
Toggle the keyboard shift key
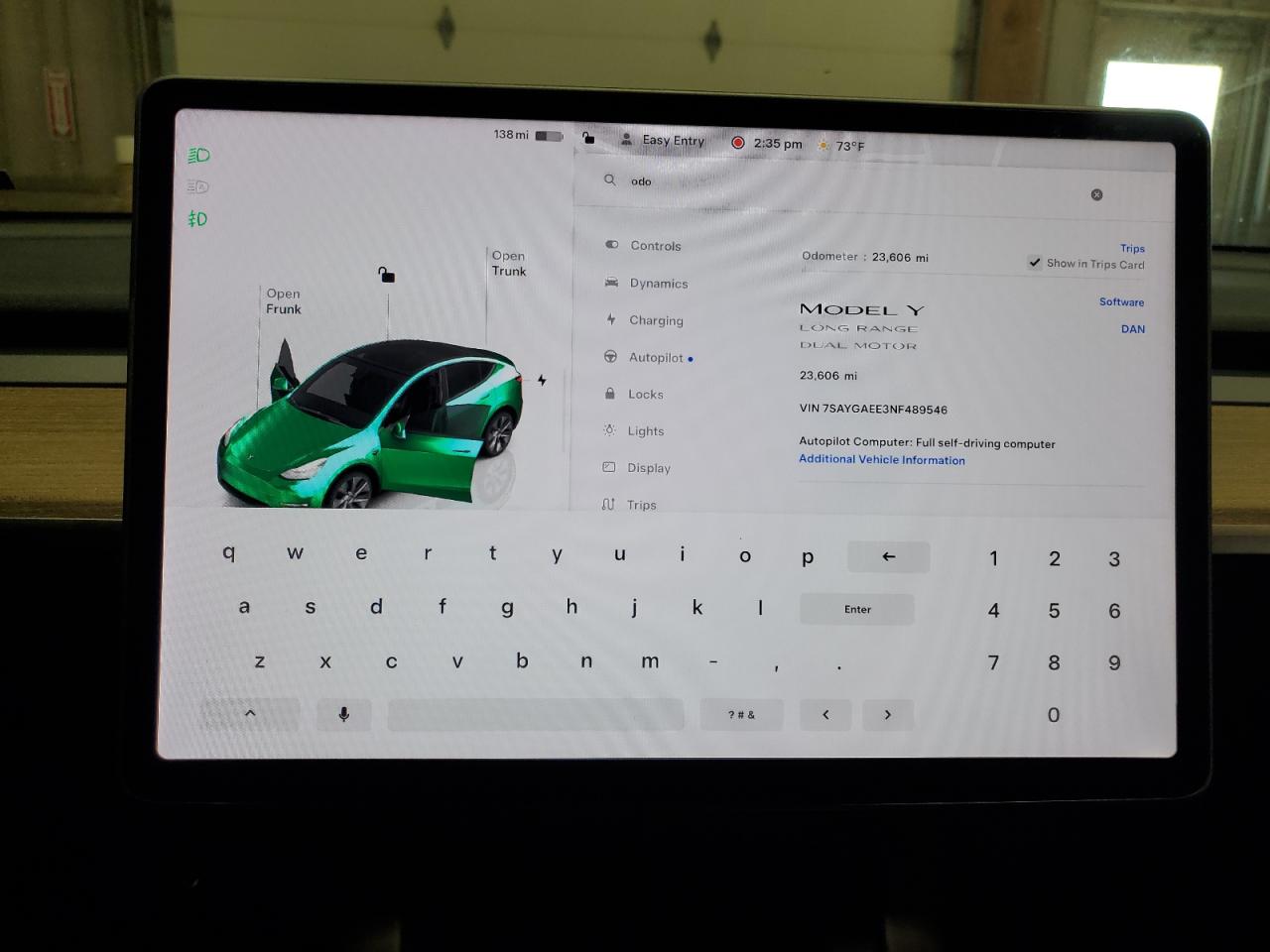click(x=250, y=714)
